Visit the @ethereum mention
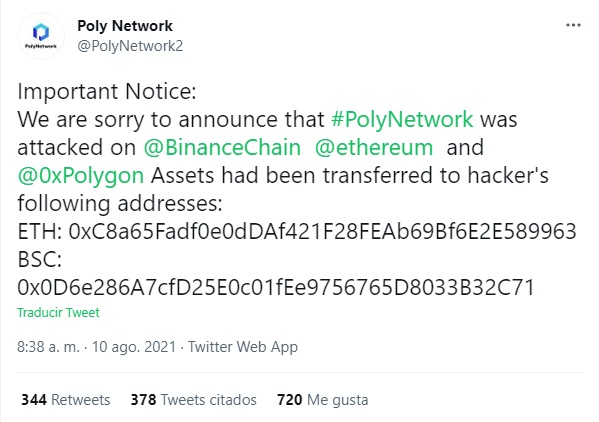 point(374,147)
